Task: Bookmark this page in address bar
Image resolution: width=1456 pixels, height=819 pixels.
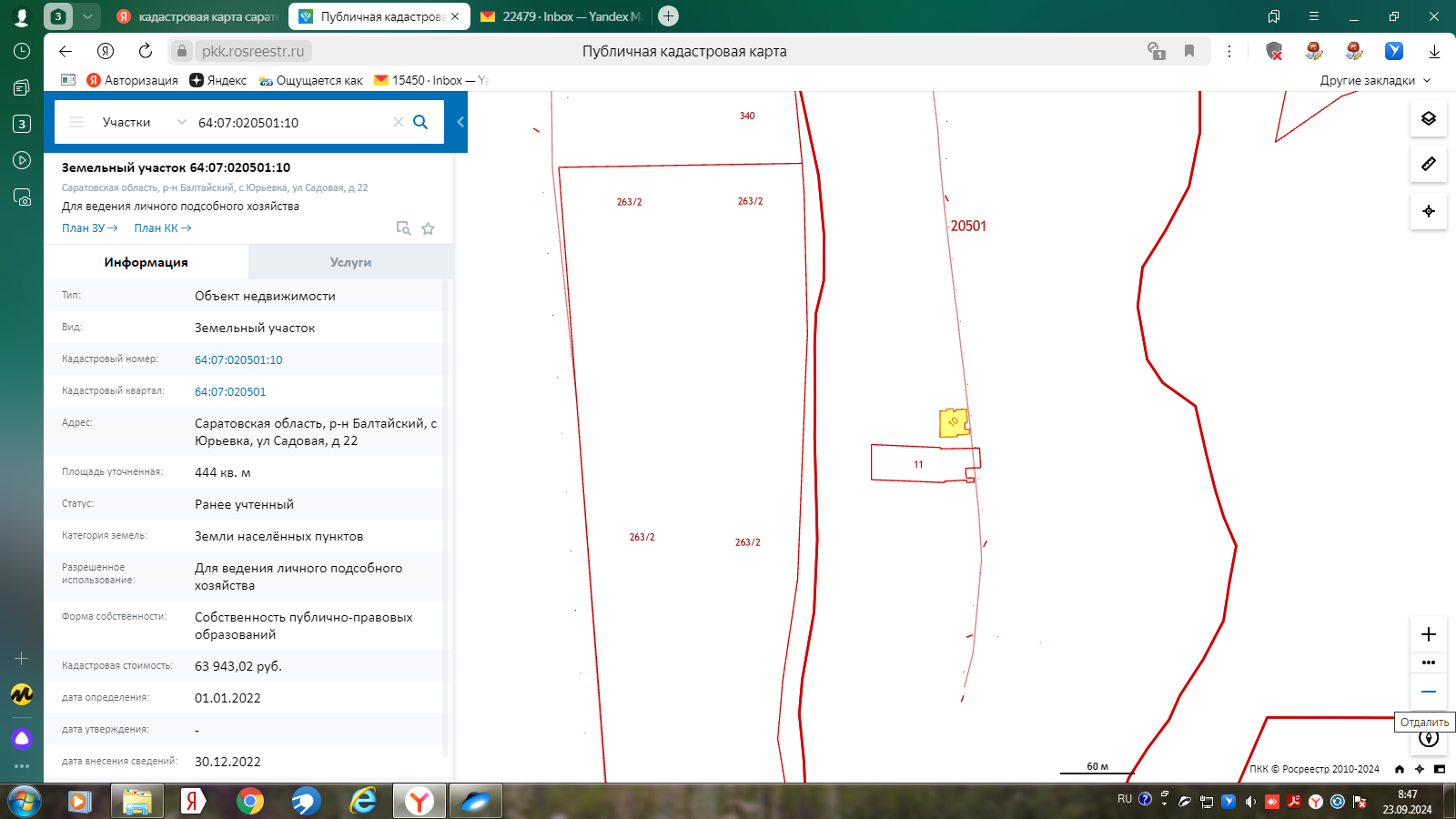Action: coord(1188,51)
